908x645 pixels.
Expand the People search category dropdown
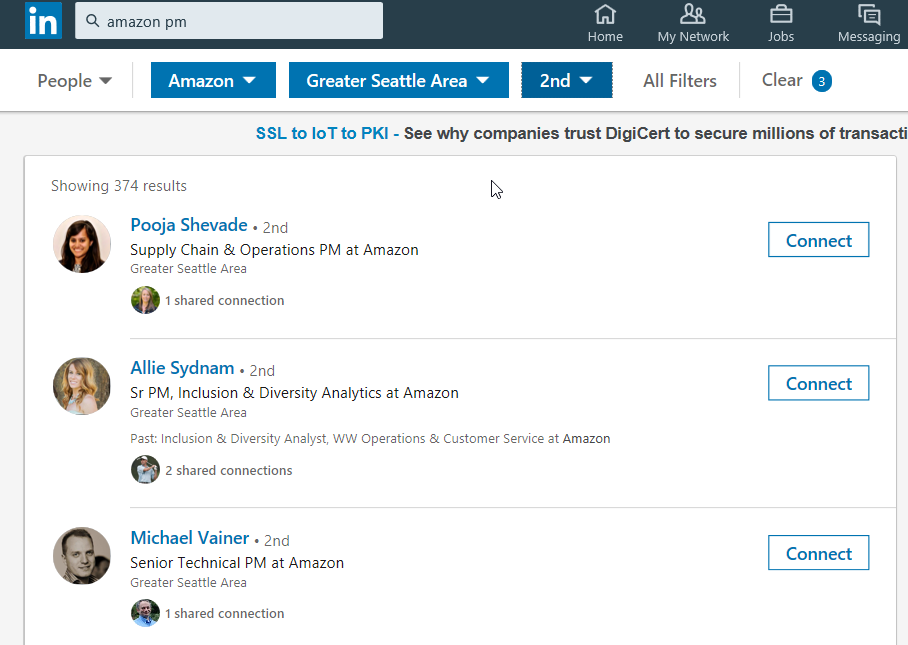coord(73,80)
